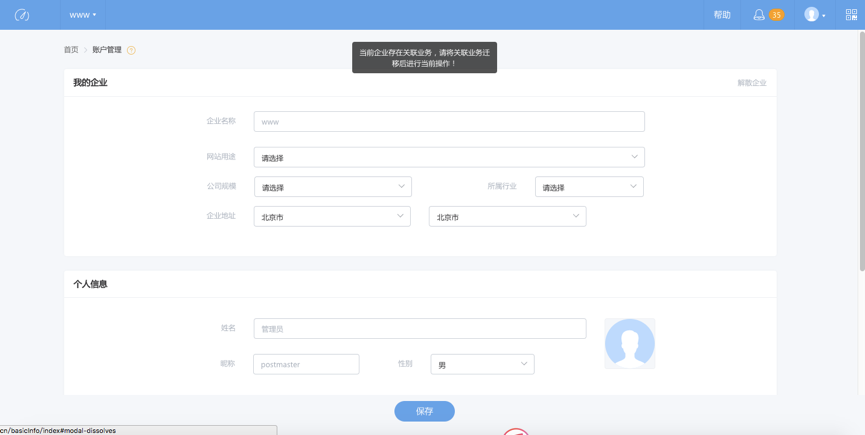Expand the www enterprise switcher
Viewport: 865px width, 435px height.
83,15
